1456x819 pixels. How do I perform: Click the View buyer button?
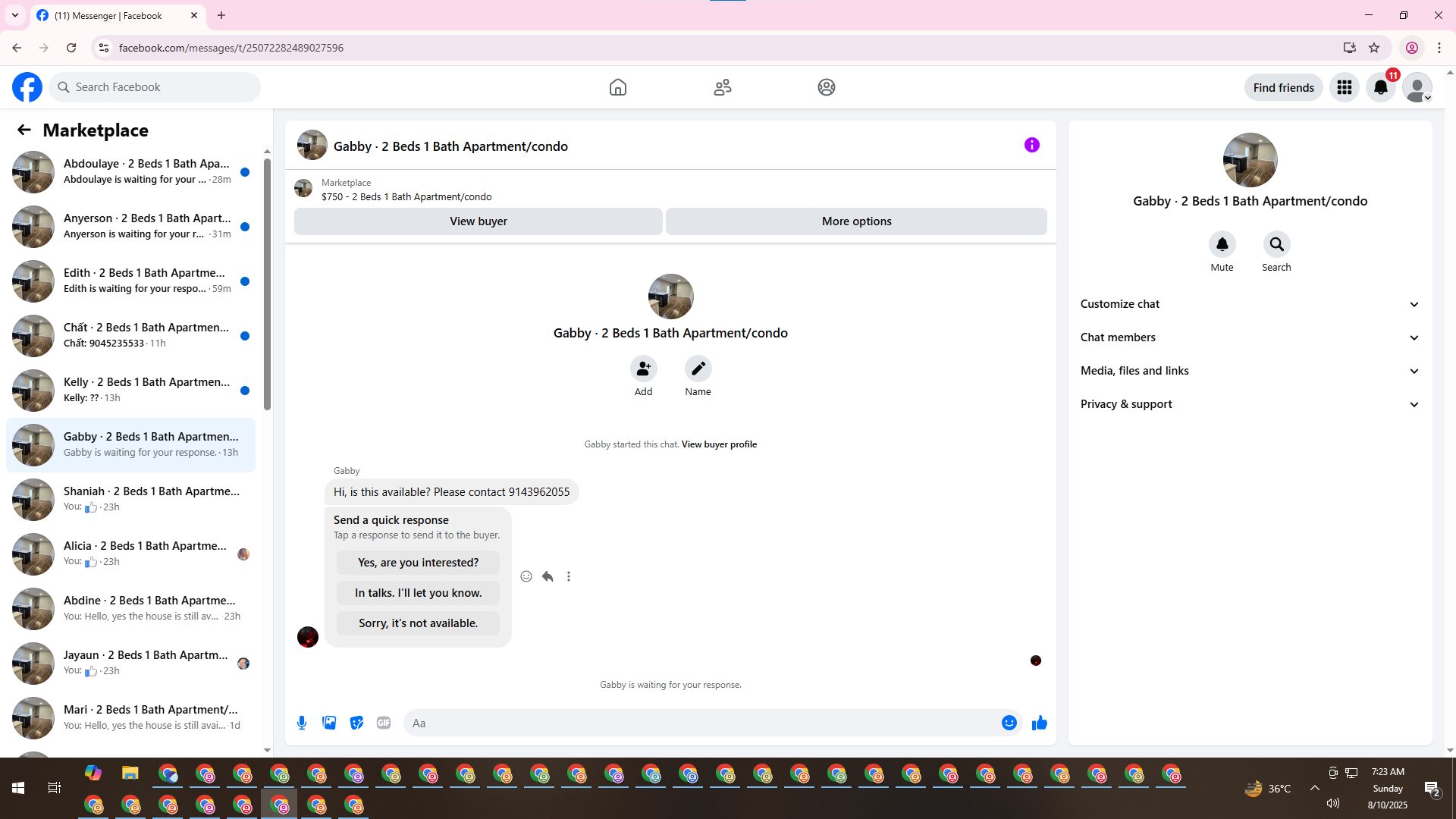[478, 221]
